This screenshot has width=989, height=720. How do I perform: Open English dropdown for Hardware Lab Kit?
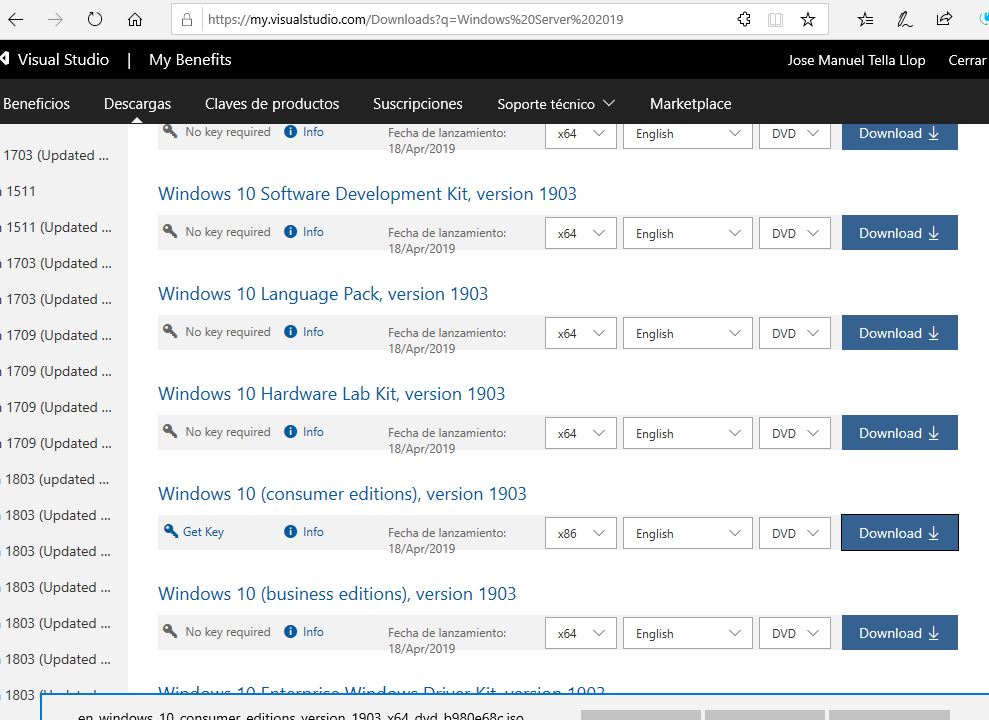pos(688,433)
